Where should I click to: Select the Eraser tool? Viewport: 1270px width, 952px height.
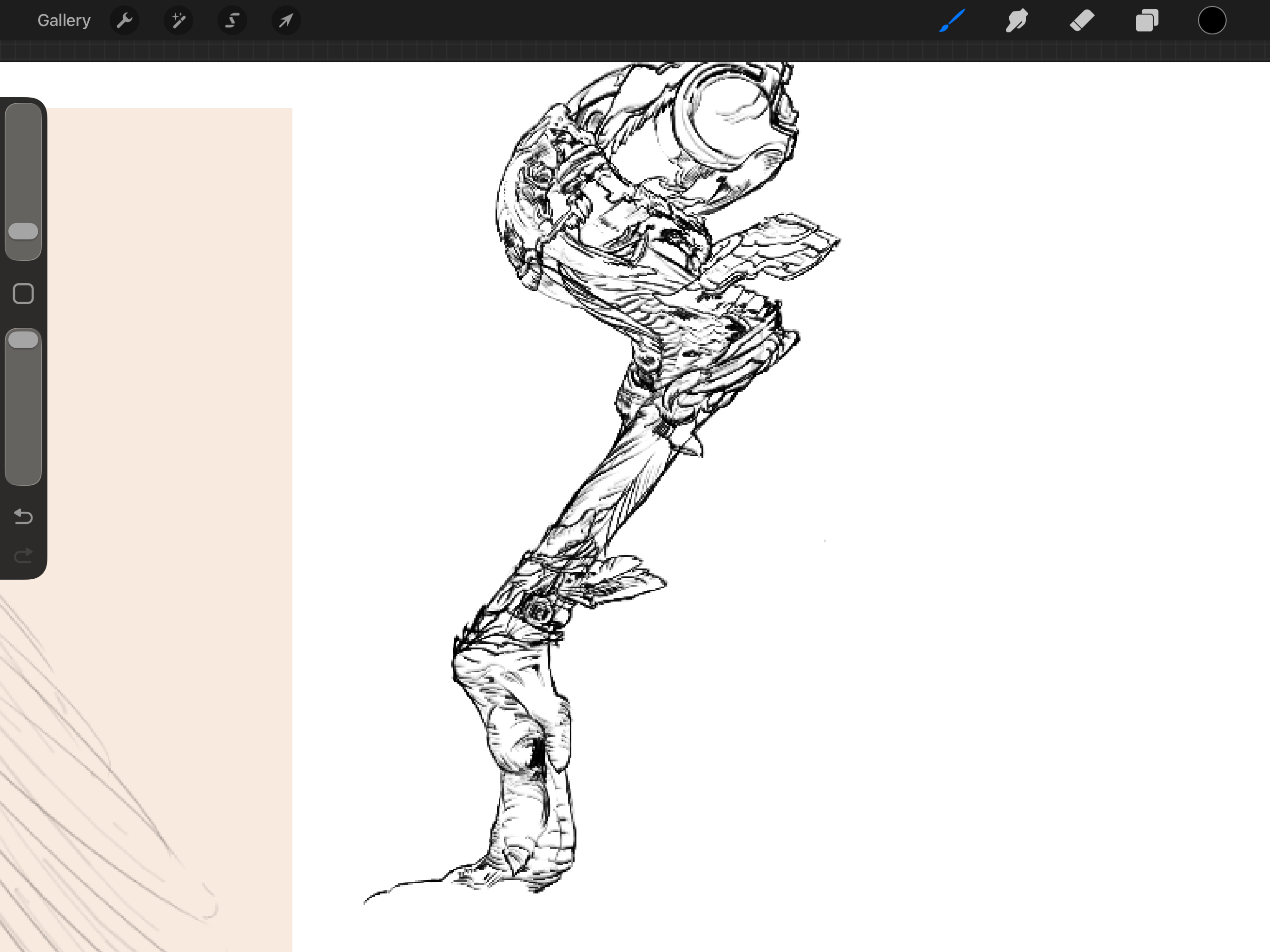click(1082, 20)
